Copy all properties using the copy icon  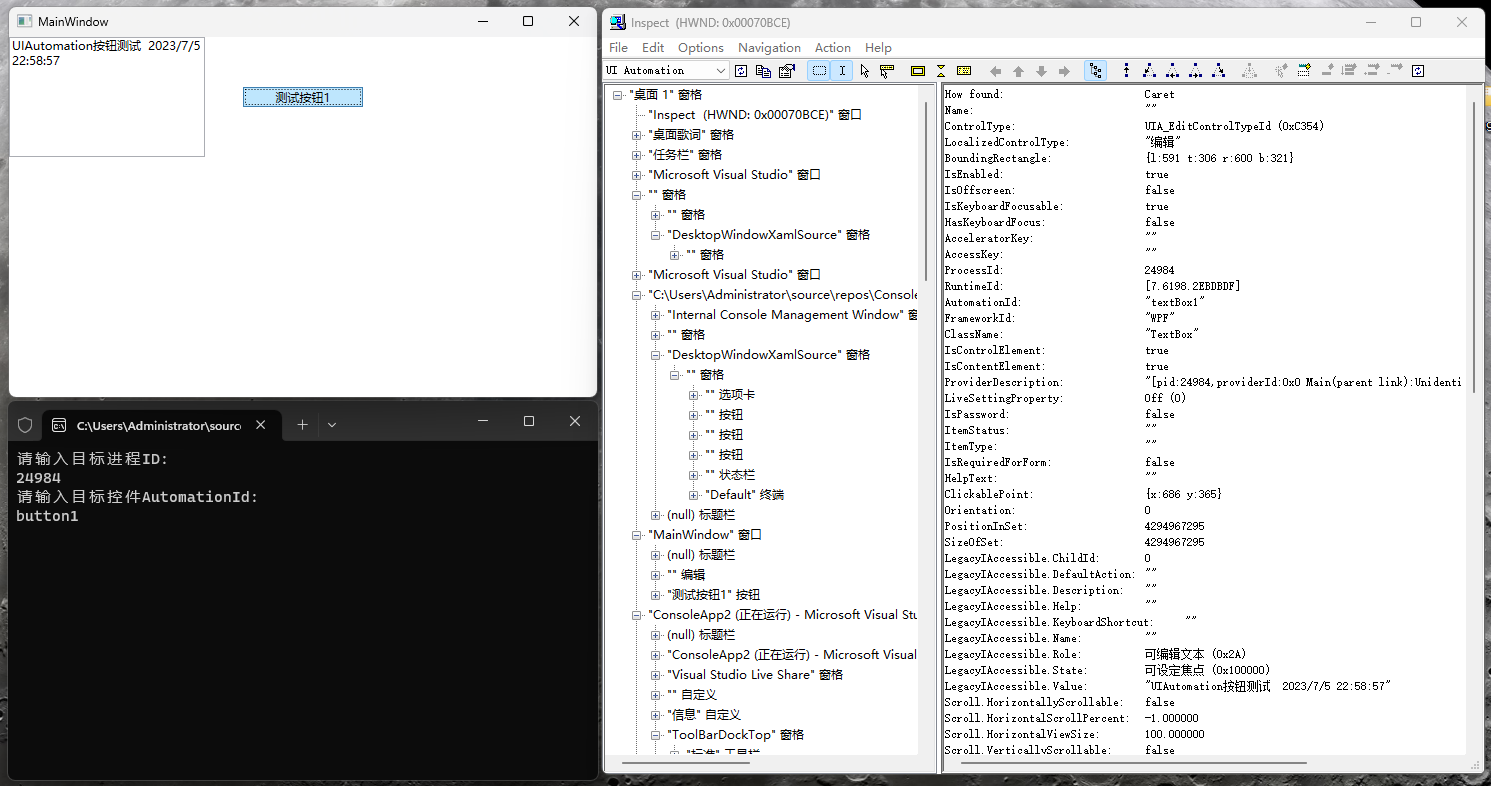764,70
